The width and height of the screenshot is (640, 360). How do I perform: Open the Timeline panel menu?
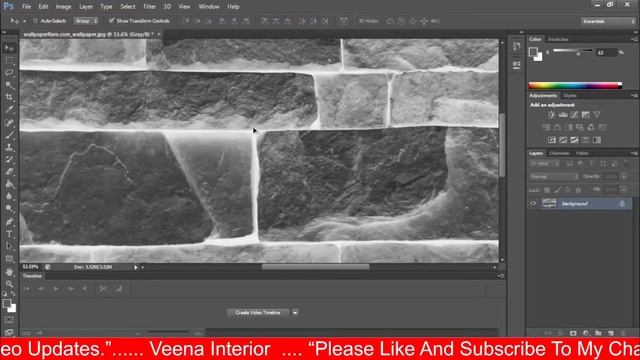click(501, 276)
